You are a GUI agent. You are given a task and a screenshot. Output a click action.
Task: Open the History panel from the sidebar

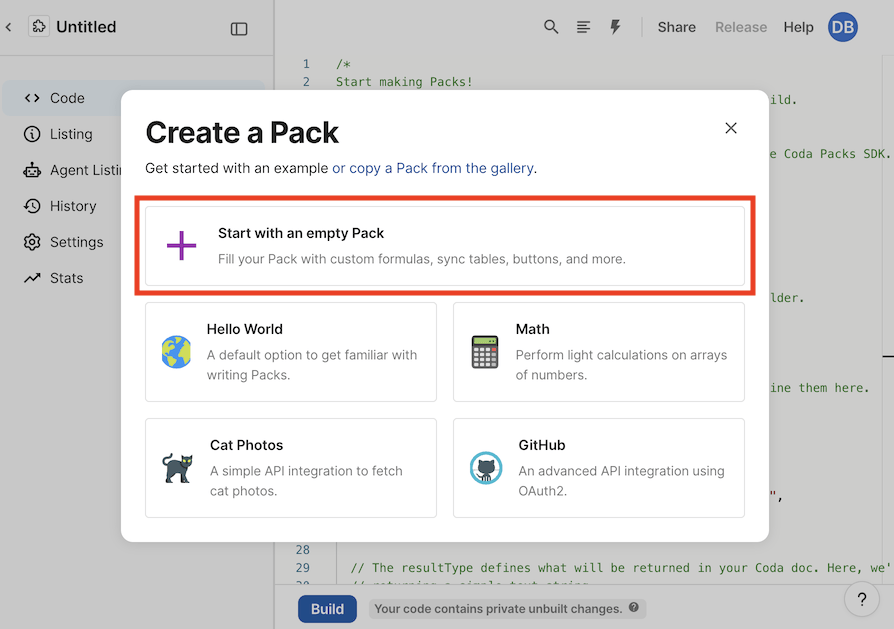coord(33,206)
